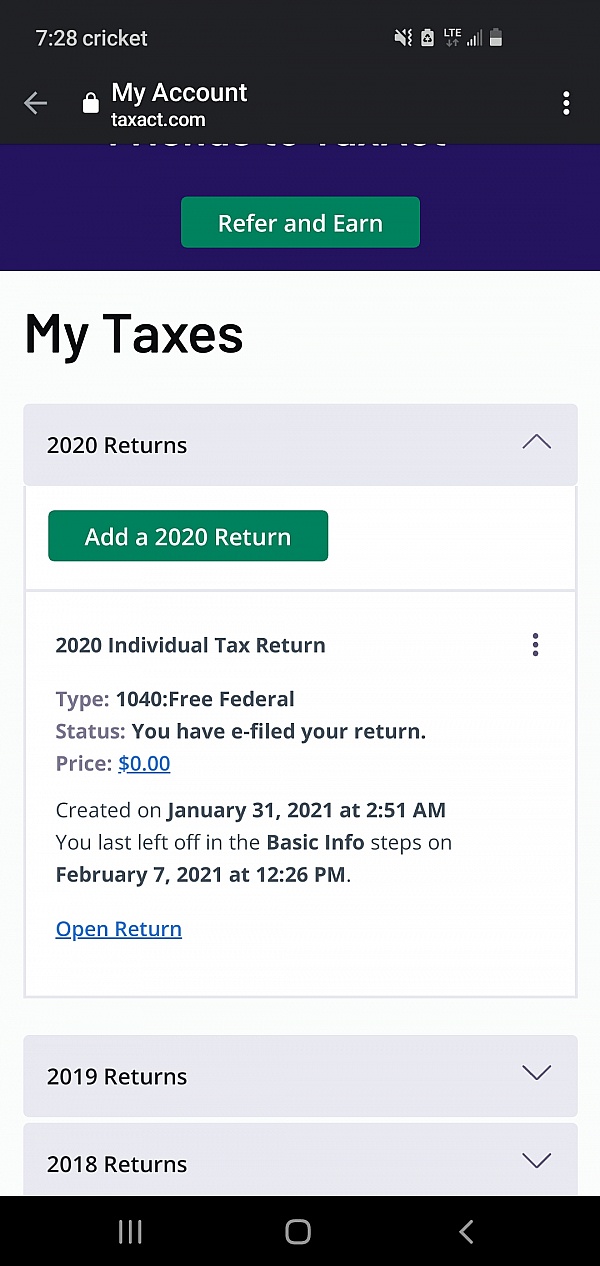Open the $0.00 price link
The image size is (600, 1266).
(144, 764)
